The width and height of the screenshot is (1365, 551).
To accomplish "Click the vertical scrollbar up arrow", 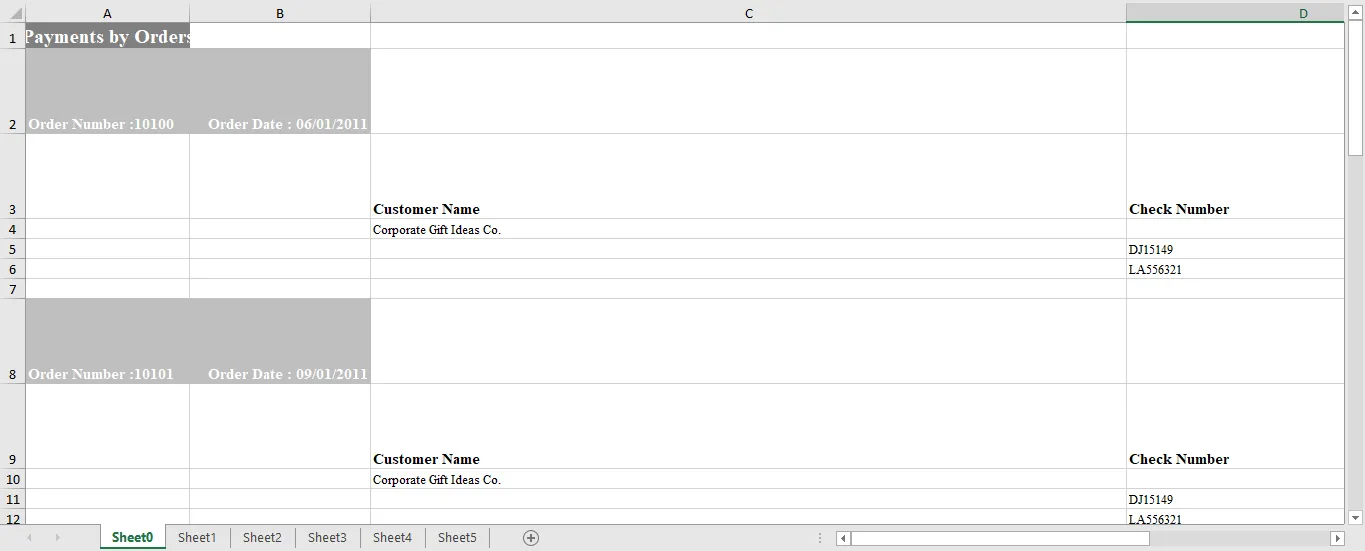I will pyautogui.click(x=1355, y=12).
